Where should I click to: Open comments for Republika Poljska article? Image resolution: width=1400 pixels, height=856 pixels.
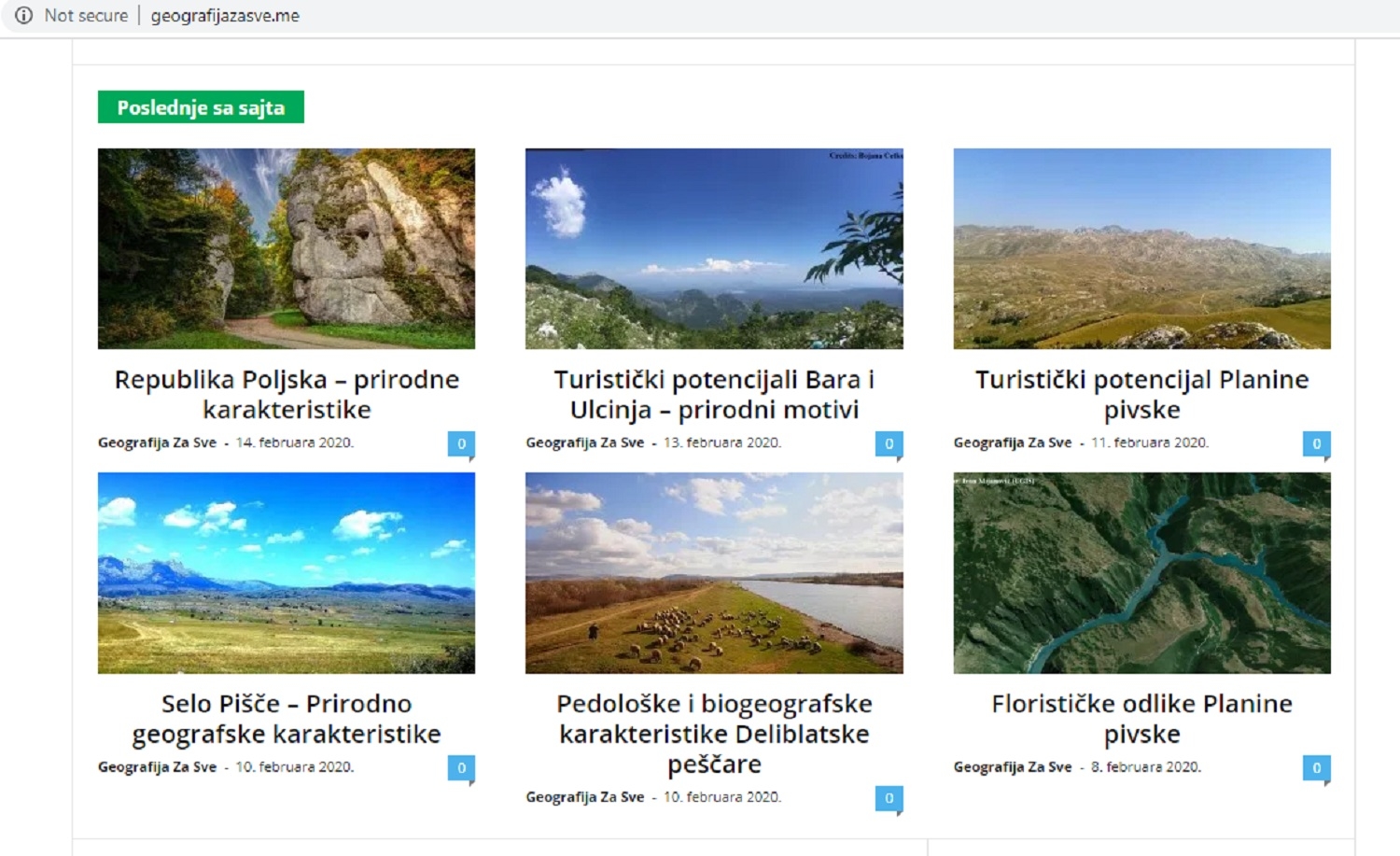click(460, 444)
